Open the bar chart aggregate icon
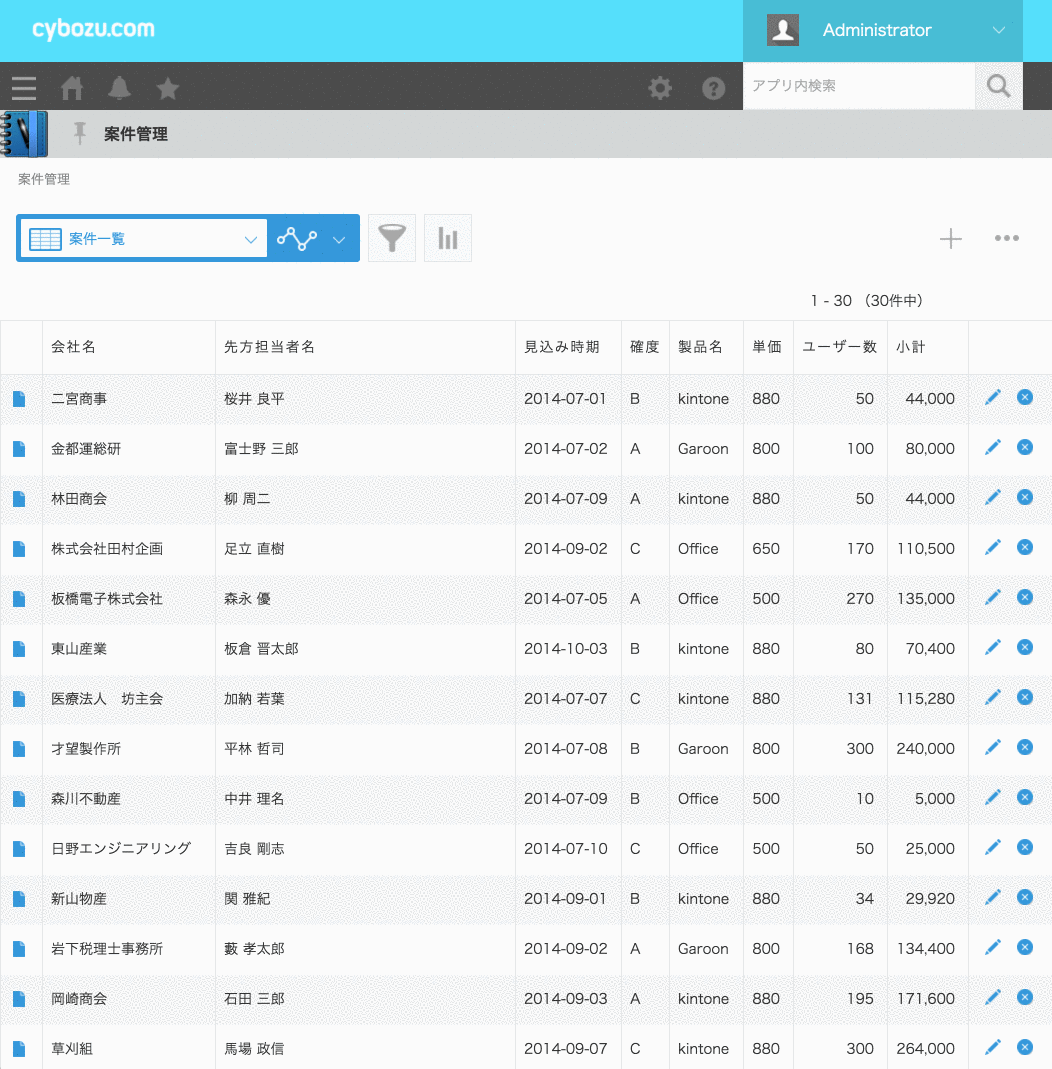The width and height of the screenshot is (1052, 1069). [x=447, y=239]
